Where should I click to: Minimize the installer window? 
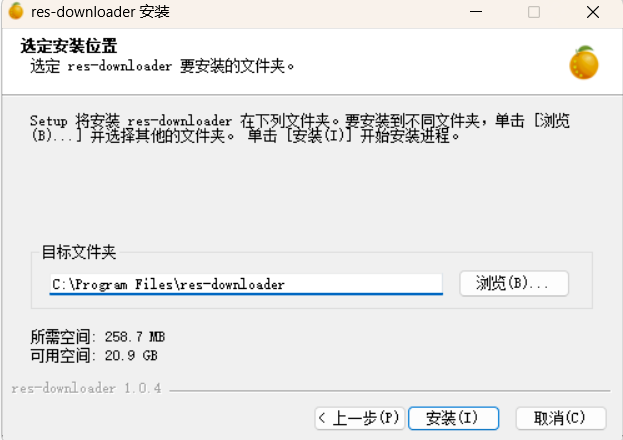click(x=476, y=12)
